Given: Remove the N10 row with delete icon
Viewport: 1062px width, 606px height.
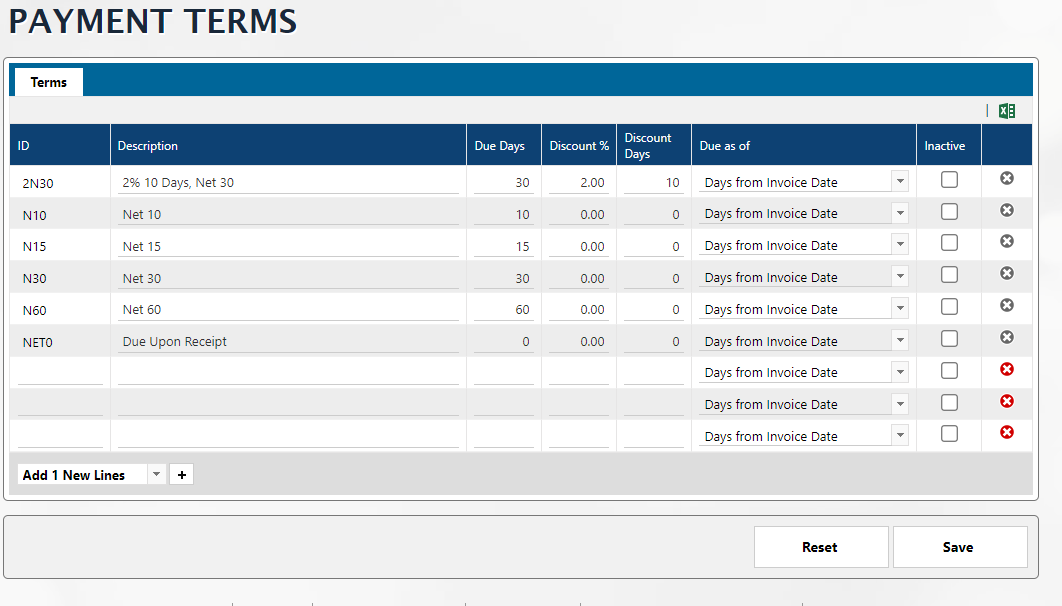Looking at the screenshot, I should 1007,210.
